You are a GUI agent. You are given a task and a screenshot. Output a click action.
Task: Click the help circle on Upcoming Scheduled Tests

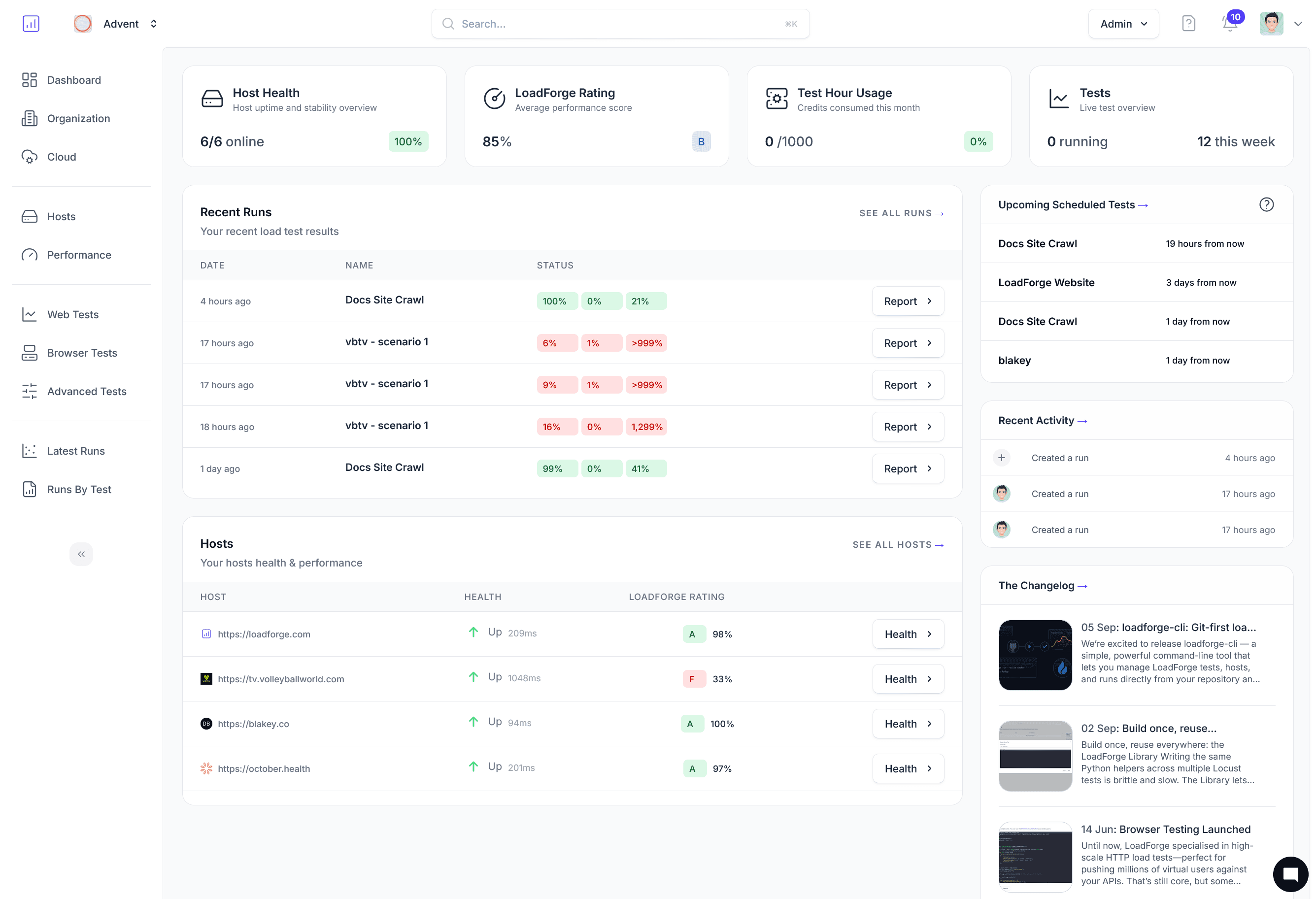pos(1267,204)
